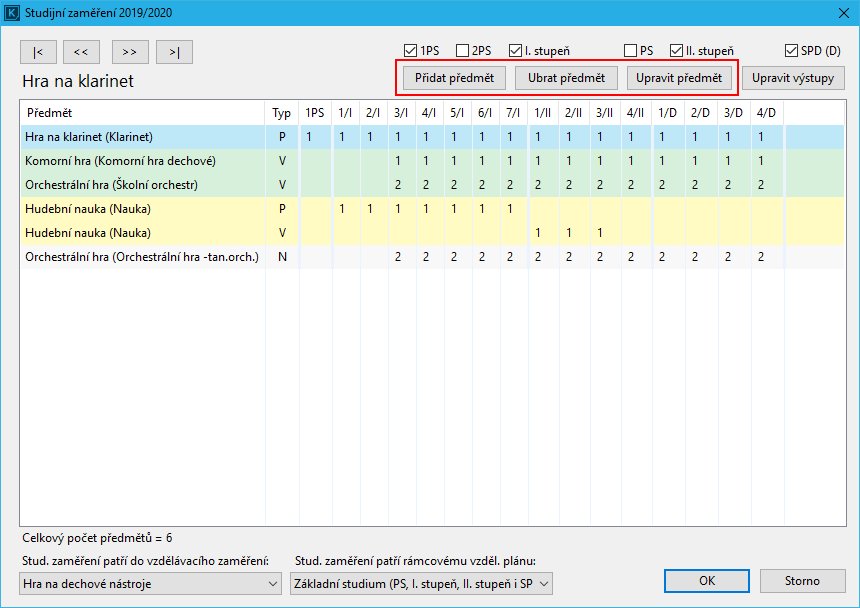
Task: Go to previous record with << button
Action: tap(81, 52)
